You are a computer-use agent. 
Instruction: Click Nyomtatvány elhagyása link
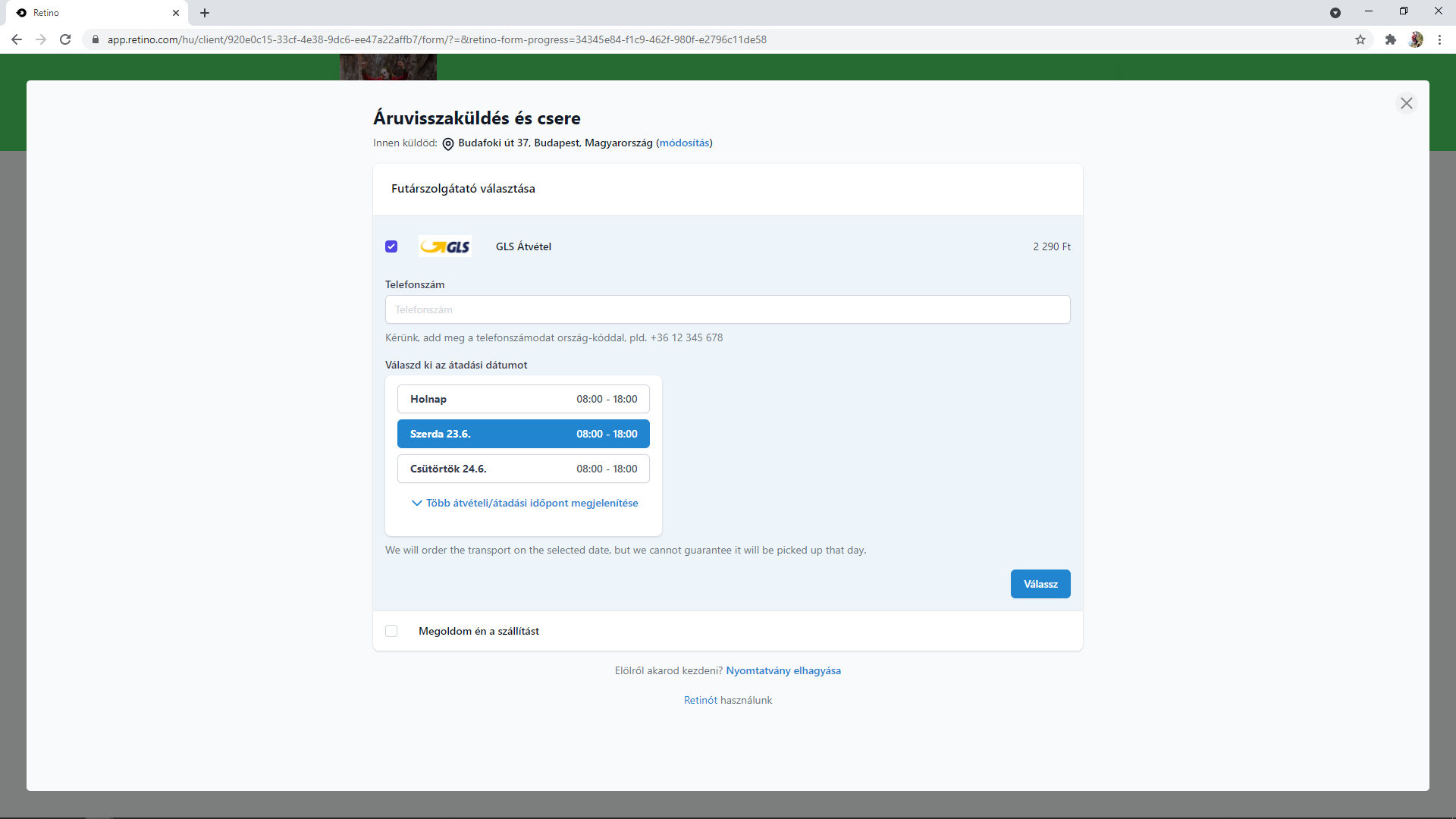point(783,670)
